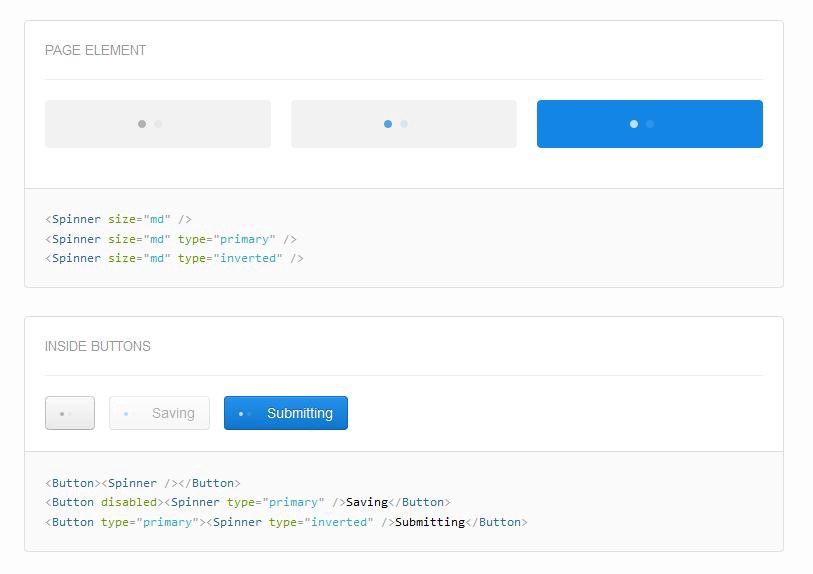Click the PAGE ELEMENT section heading
813x574 pixels.
pyautogui.click(x=95, y=50)
